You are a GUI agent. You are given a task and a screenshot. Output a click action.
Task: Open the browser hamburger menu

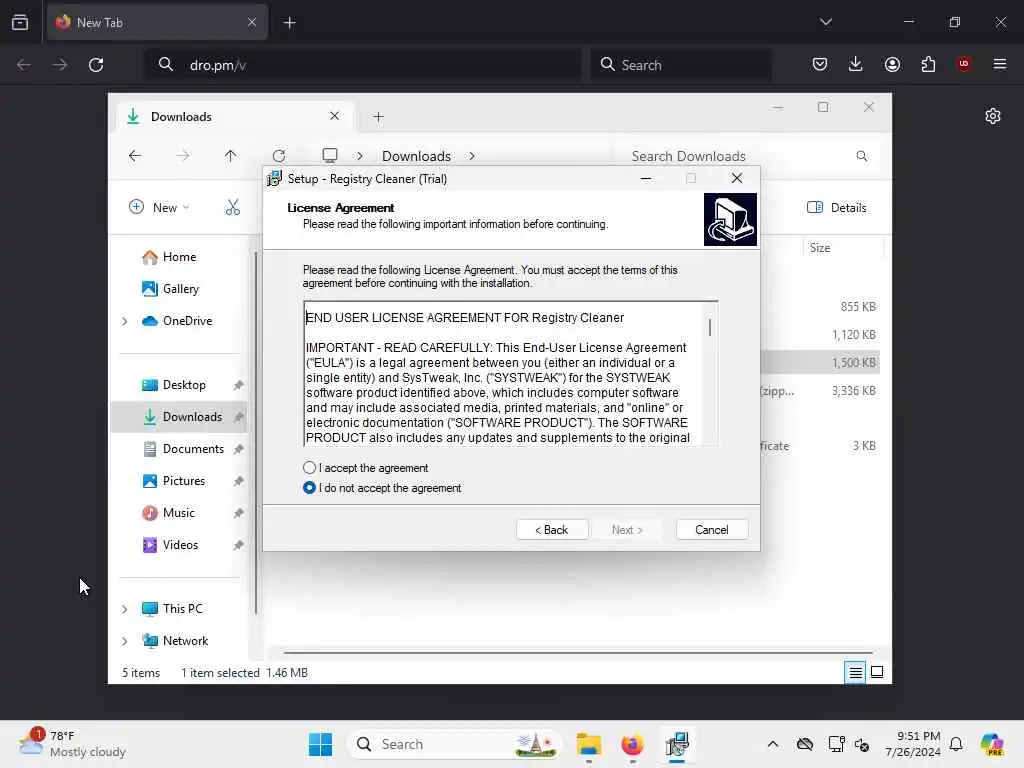tap(1000, 64)
